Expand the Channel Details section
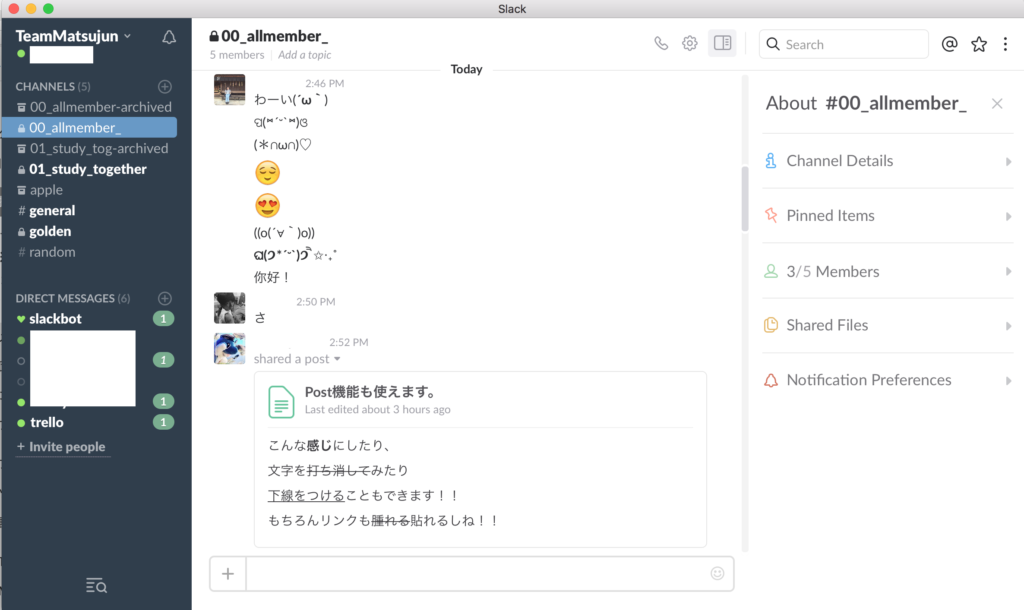This screenshot has width=1024, height=610. [x=887, y=161]
